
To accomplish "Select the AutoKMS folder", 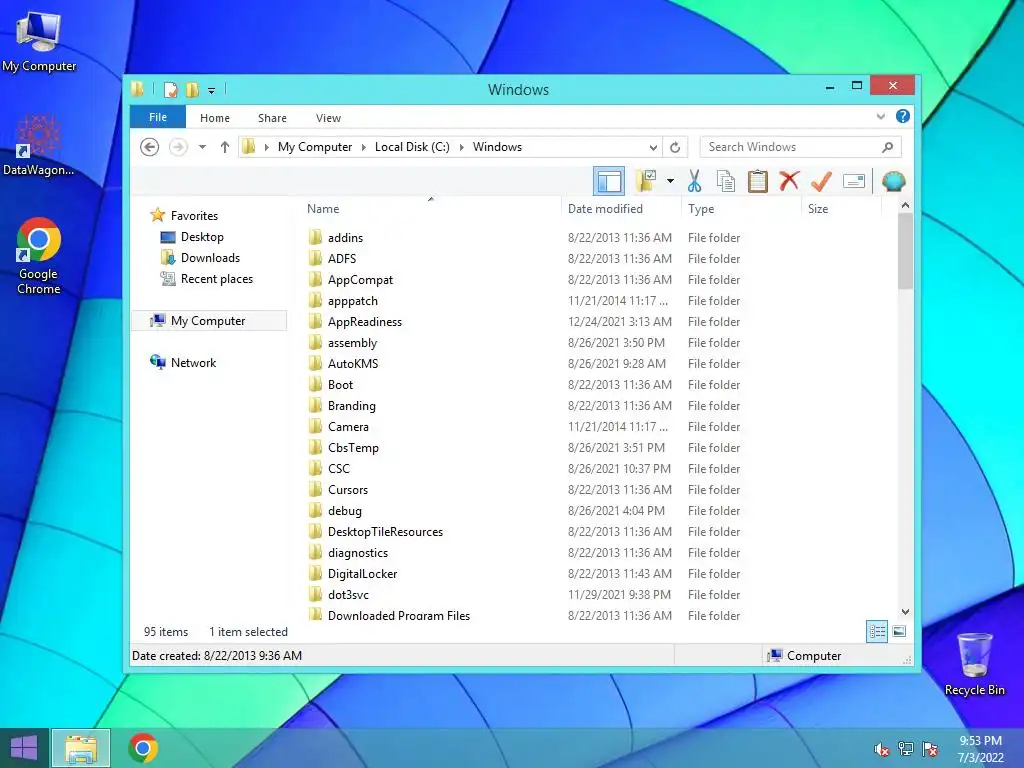I will (x=353, y=364).
